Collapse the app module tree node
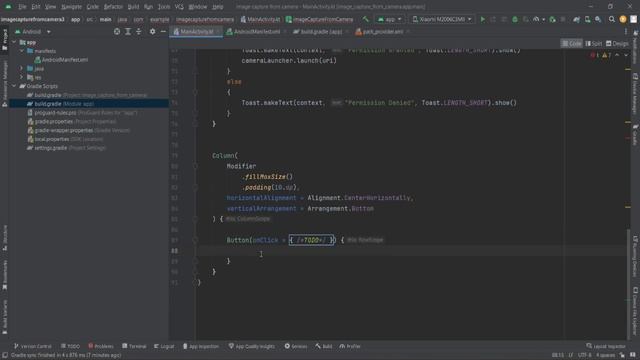The image size is (640, 360). pyautogui.click(x=15, y=42)
